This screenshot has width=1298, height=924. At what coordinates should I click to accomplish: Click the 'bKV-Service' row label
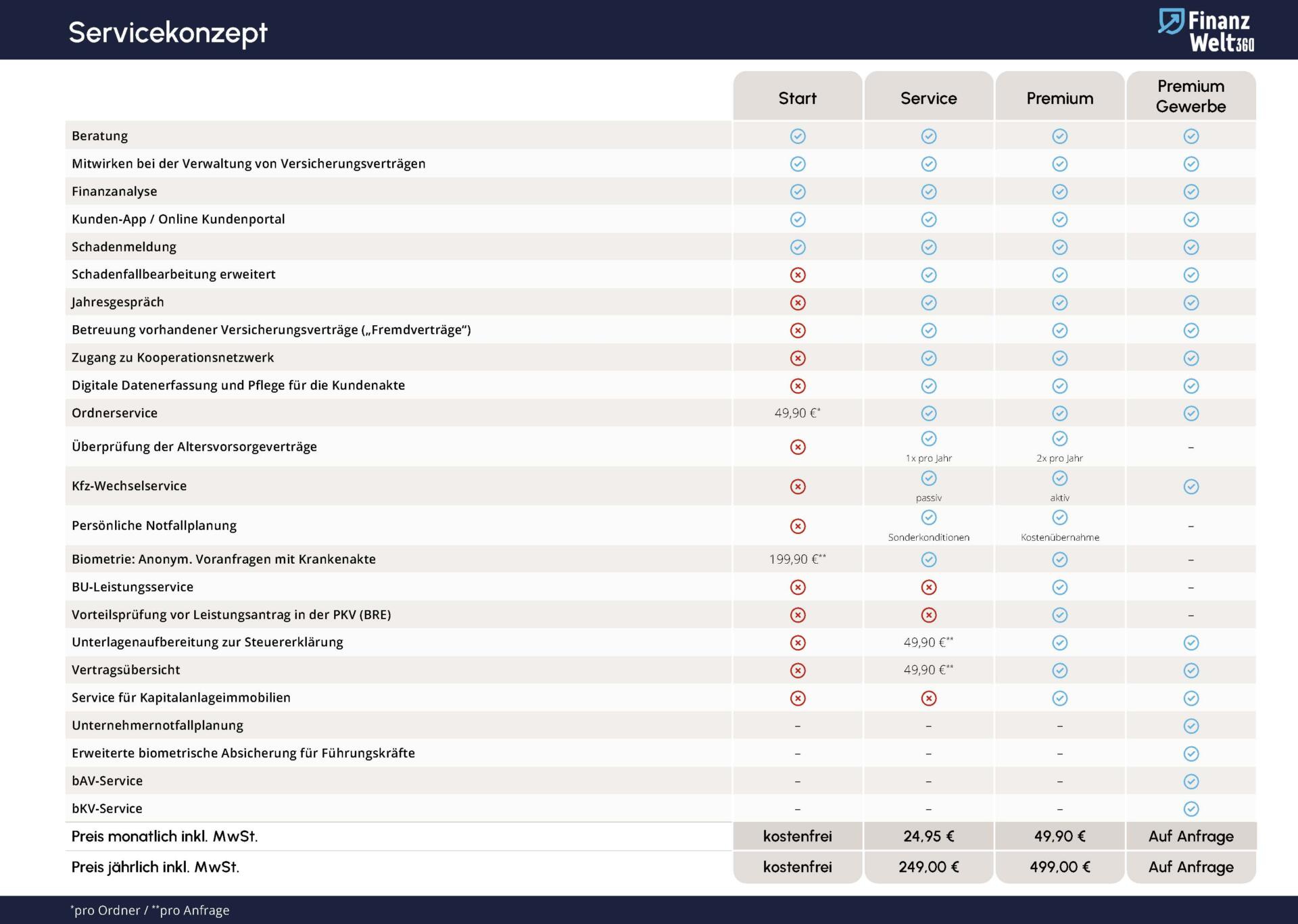click(107, 808)
